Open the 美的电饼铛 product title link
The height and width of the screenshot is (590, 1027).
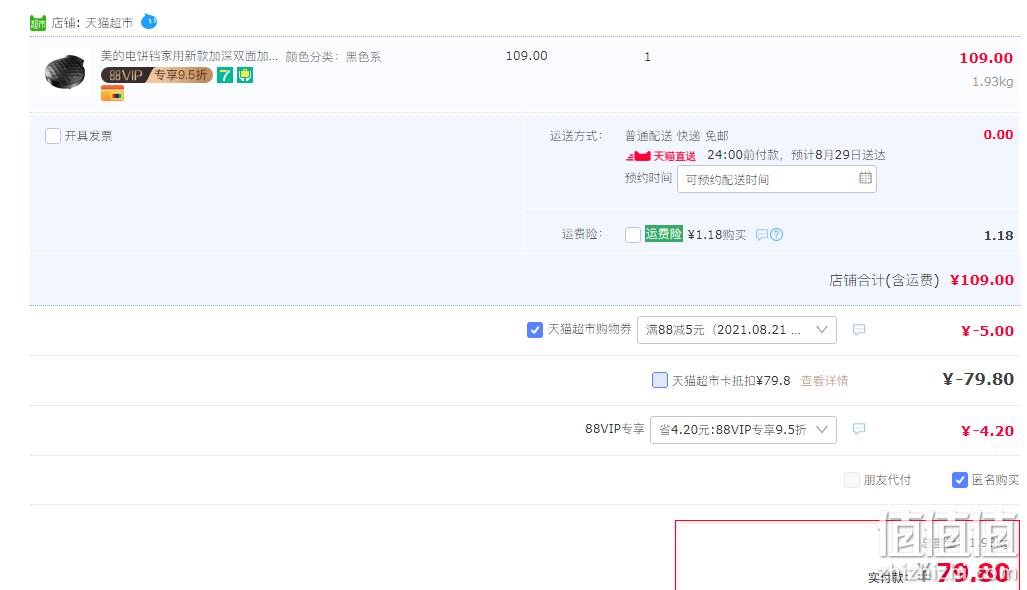pyautogui.click(x=189, y=56)
